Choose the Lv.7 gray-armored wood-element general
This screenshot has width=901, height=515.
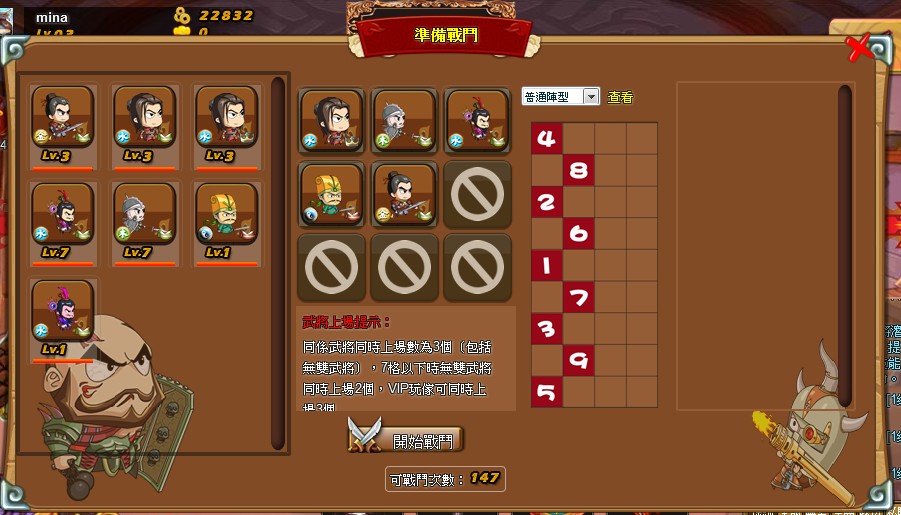click(145, 214)
